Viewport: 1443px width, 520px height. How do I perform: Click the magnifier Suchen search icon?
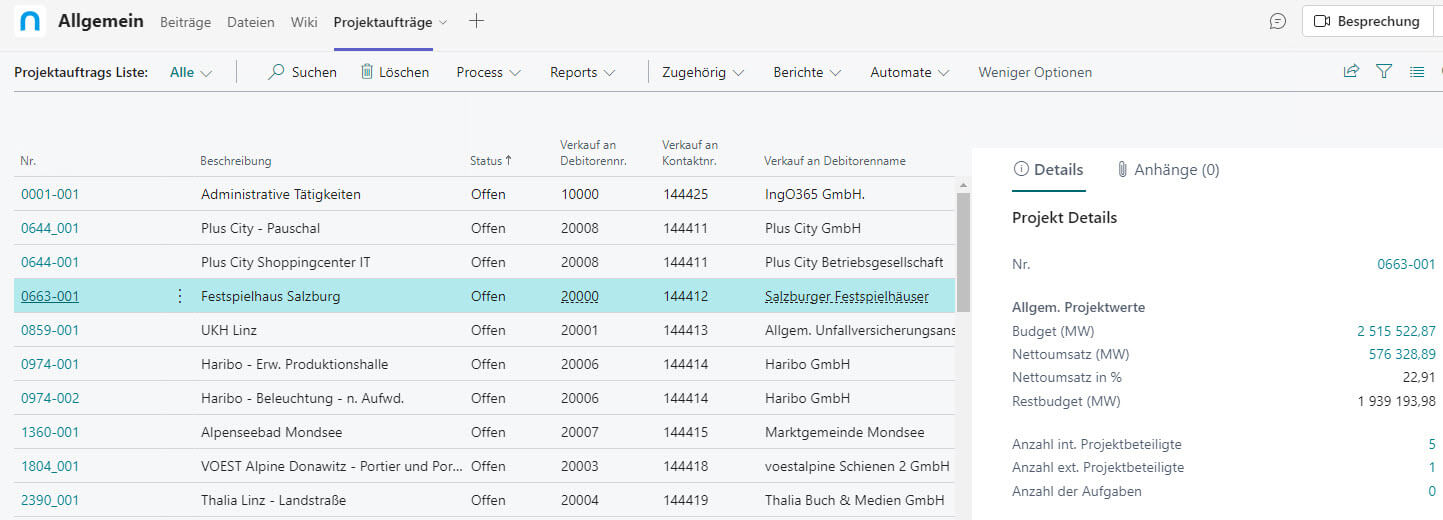click(277, 72)
